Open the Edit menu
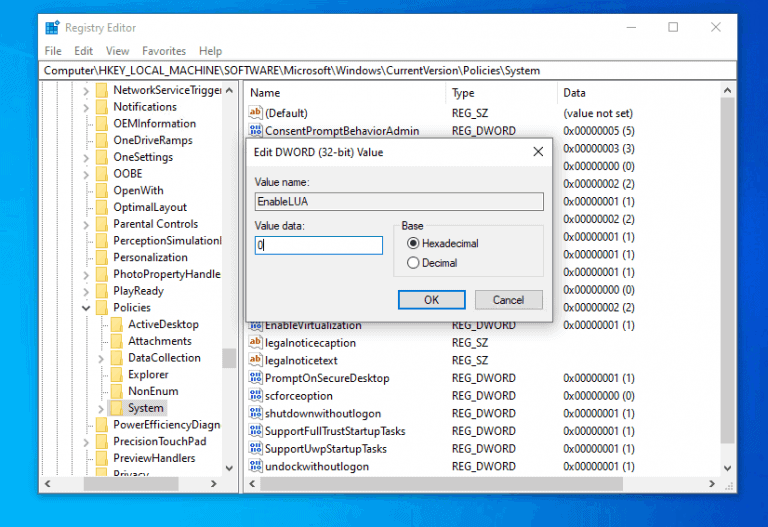 (x=84, y=51)
